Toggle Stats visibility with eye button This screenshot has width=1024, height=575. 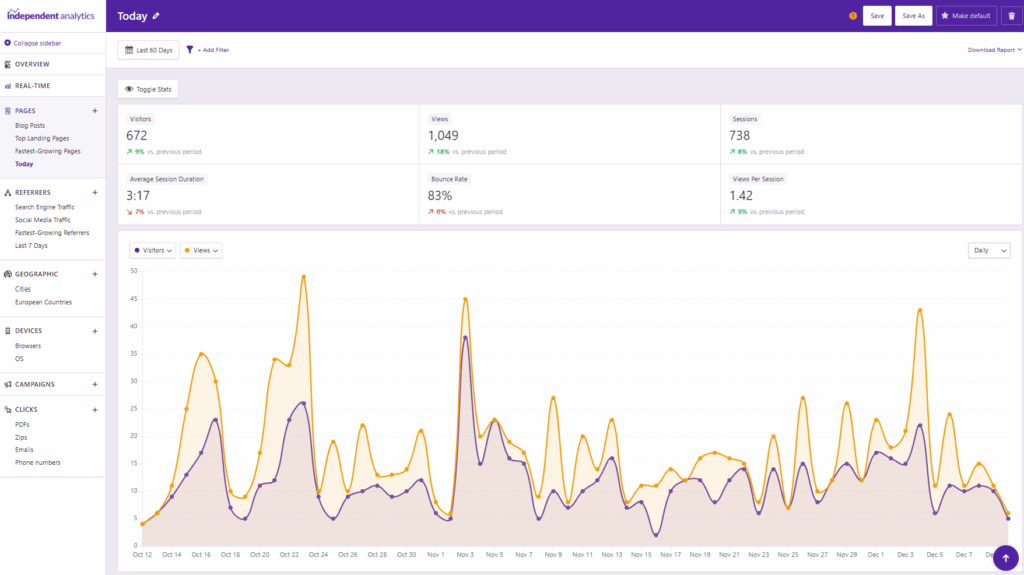point(148,89)
